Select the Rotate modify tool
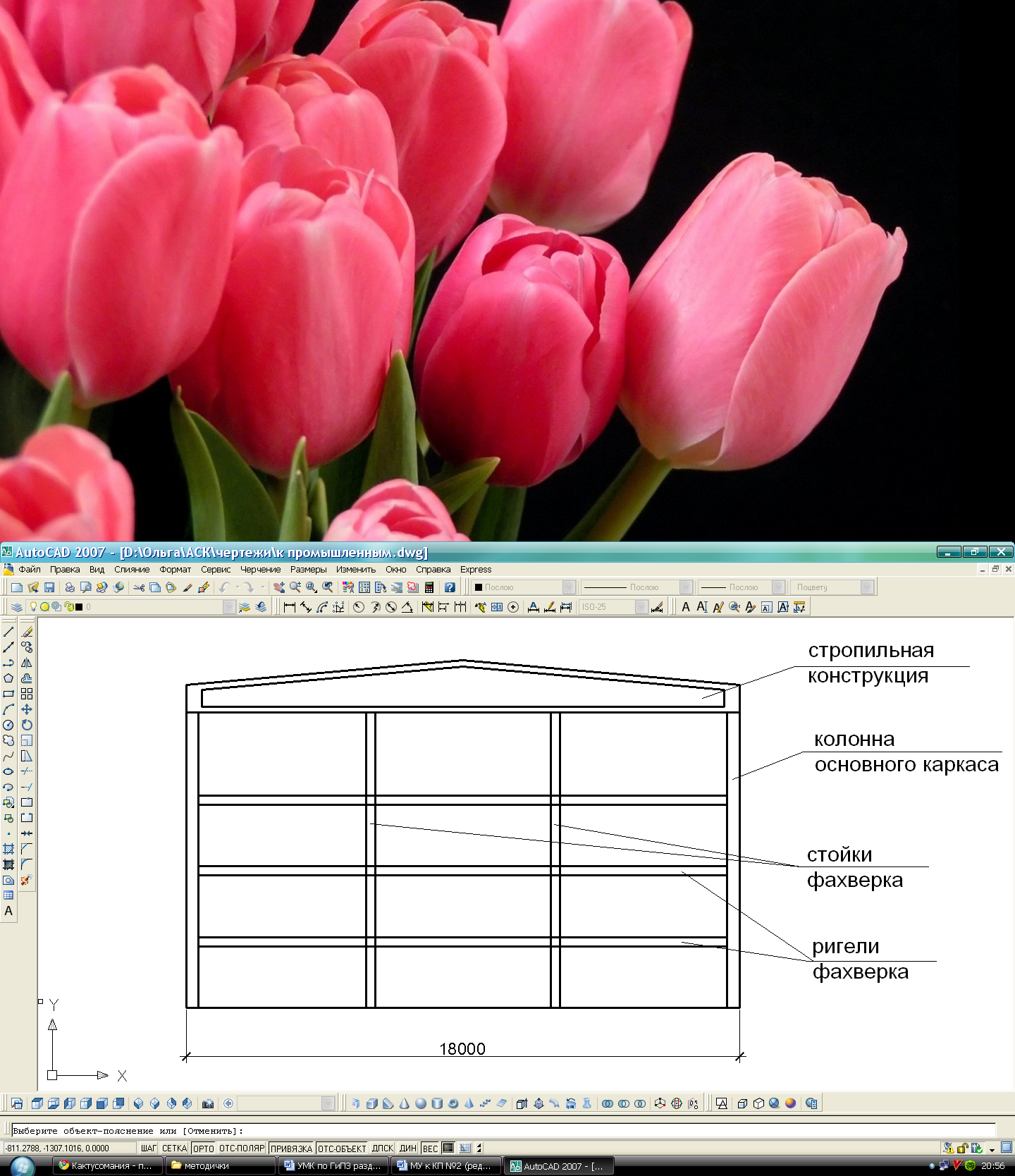The image size is (1015, 1176). pos(27,725)
